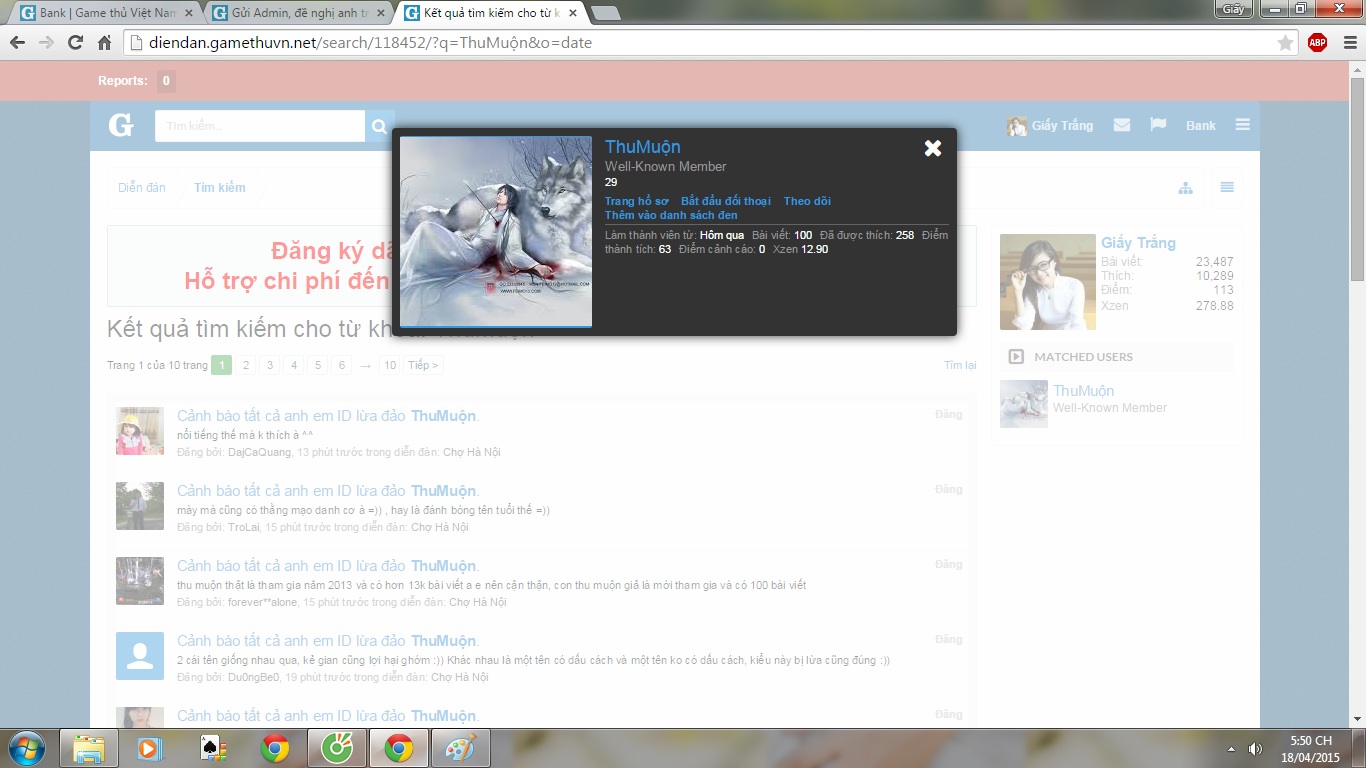Click the sitemap icon in breadcrumb bar
This screenshot has width=1366, height=768.
[x=1185, y=188]
